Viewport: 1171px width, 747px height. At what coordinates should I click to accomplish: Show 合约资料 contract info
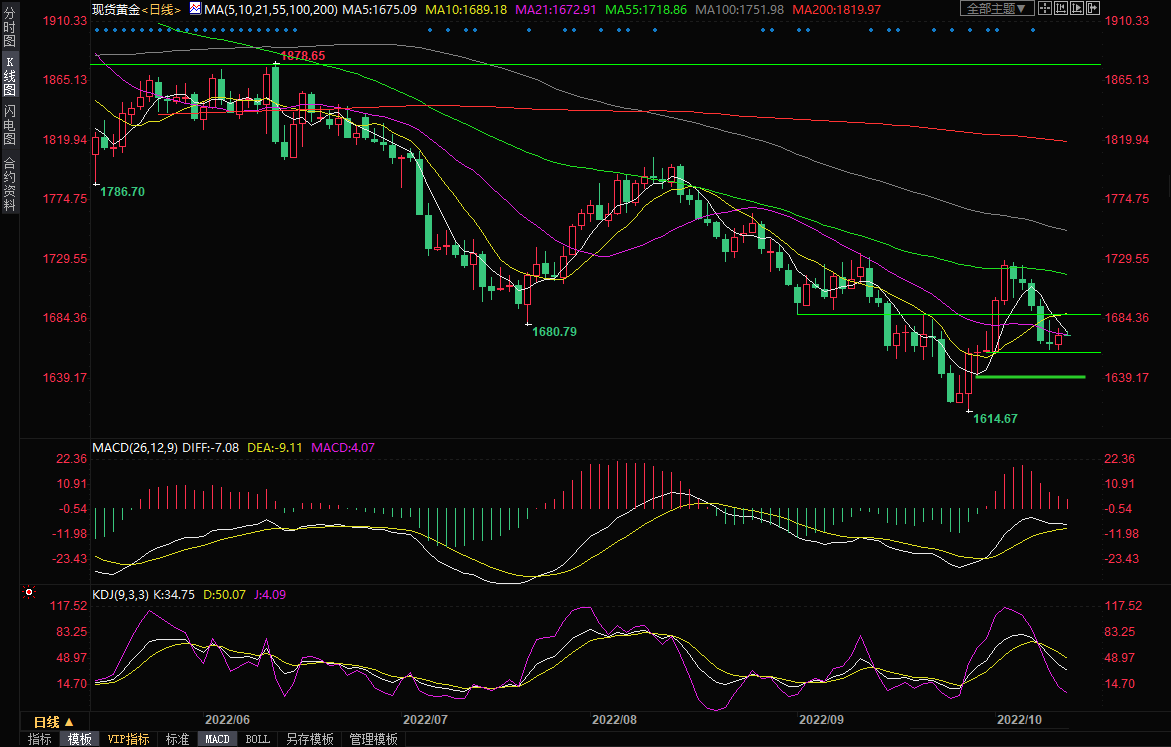(9, 184)
